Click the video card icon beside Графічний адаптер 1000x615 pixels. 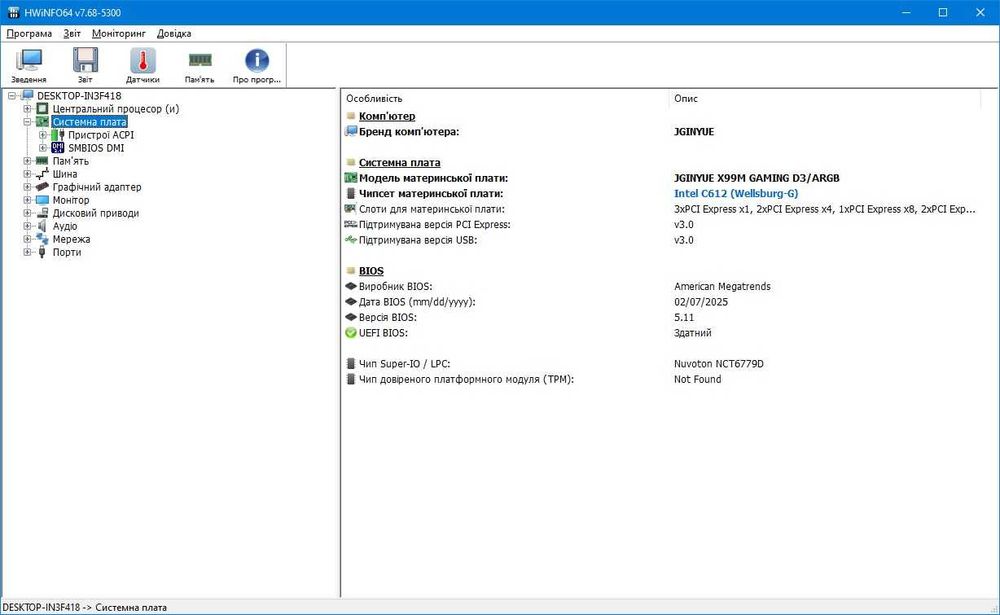(x=42, y=187)
